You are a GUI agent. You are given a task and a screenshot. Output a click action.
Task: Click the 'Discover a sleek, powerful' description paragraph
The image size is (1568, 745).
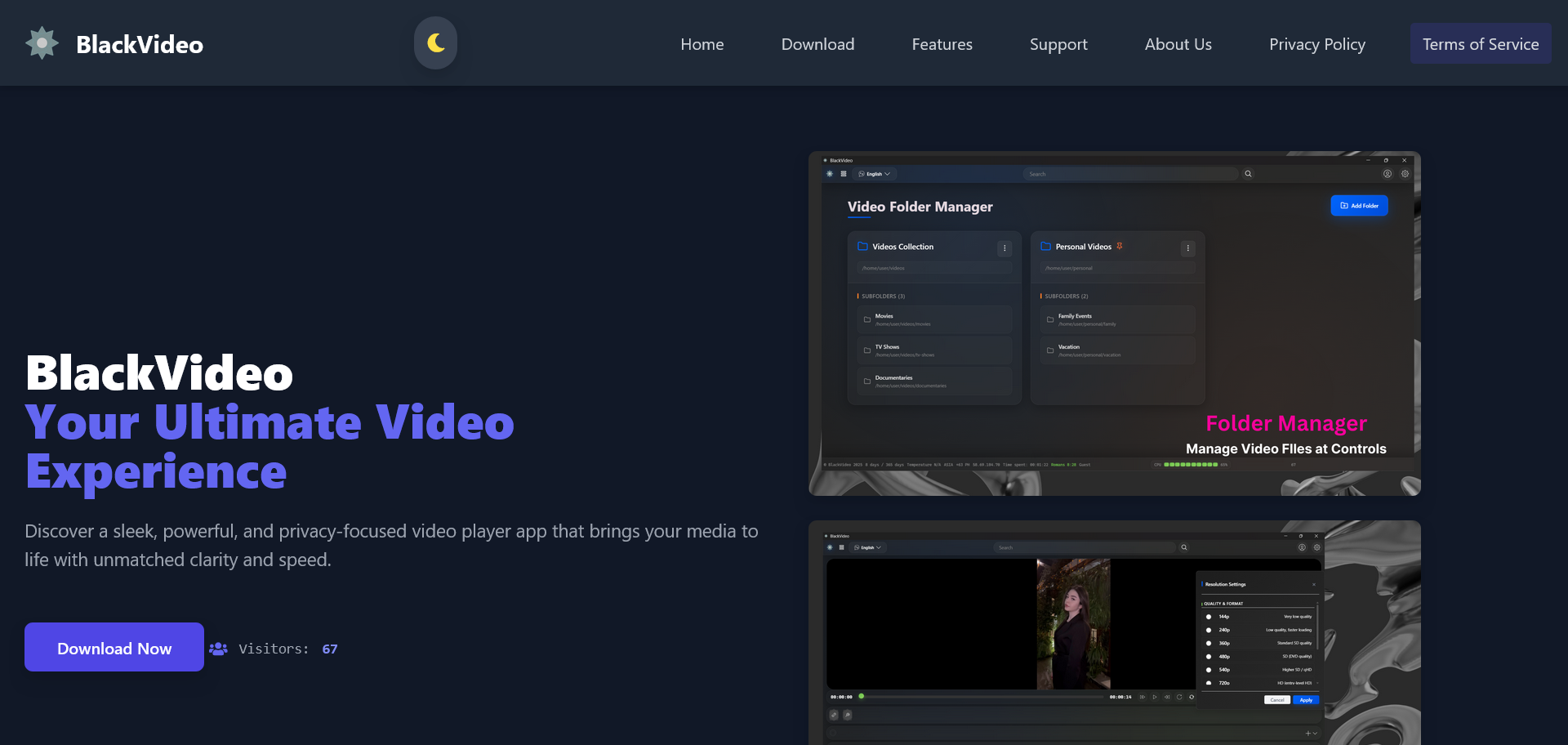391,545
